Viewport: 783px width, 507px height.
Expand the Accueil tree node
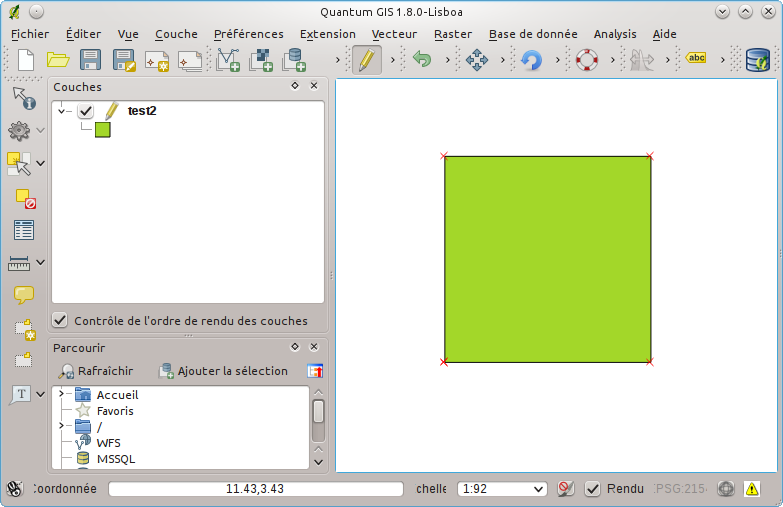coord(61,394)
